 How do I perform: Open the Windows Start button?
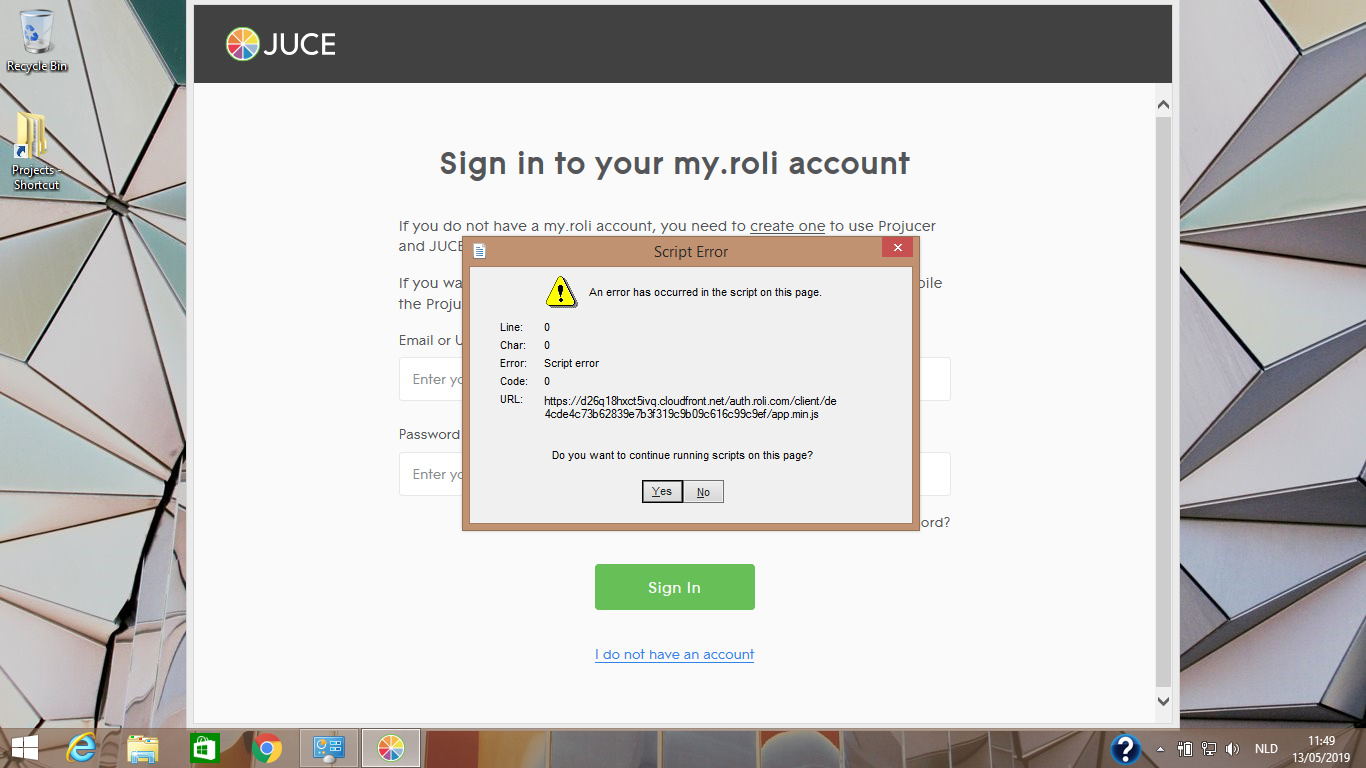pos(24,748)
